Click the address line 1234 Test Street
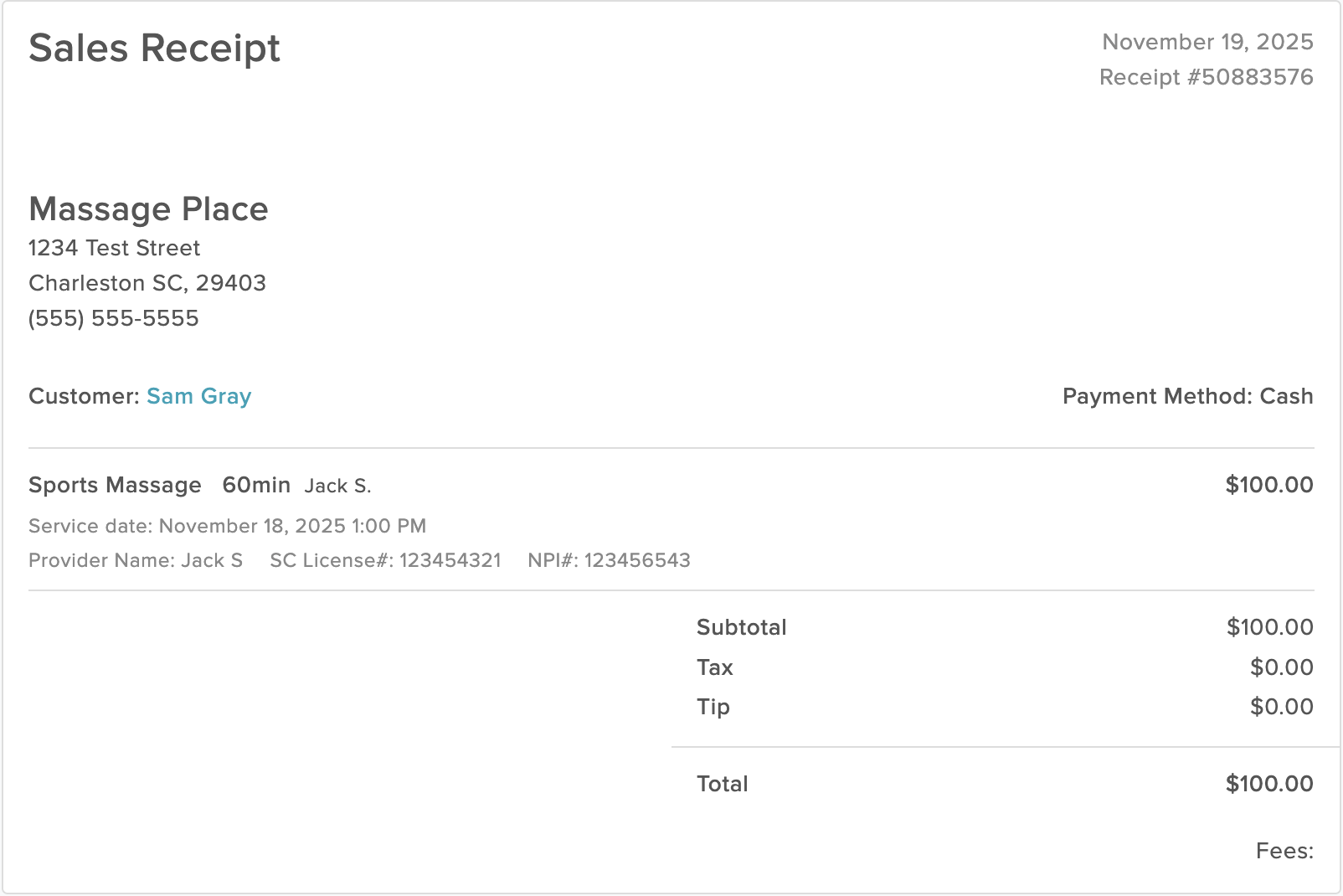Screen dimensions: 1343x896 (114, 248)
